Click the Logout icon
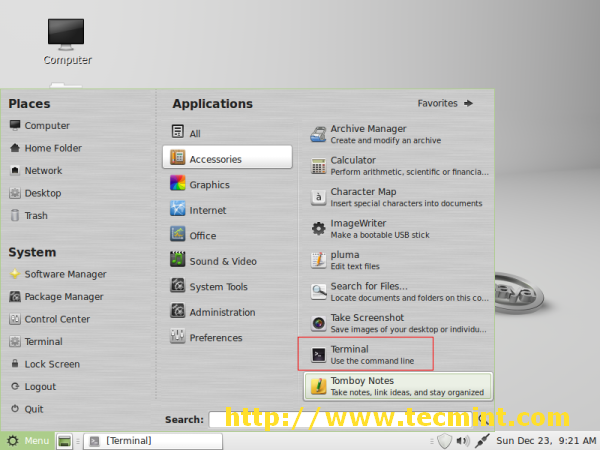The height and width of the screenshot is (450, 600). coord(15,386)
